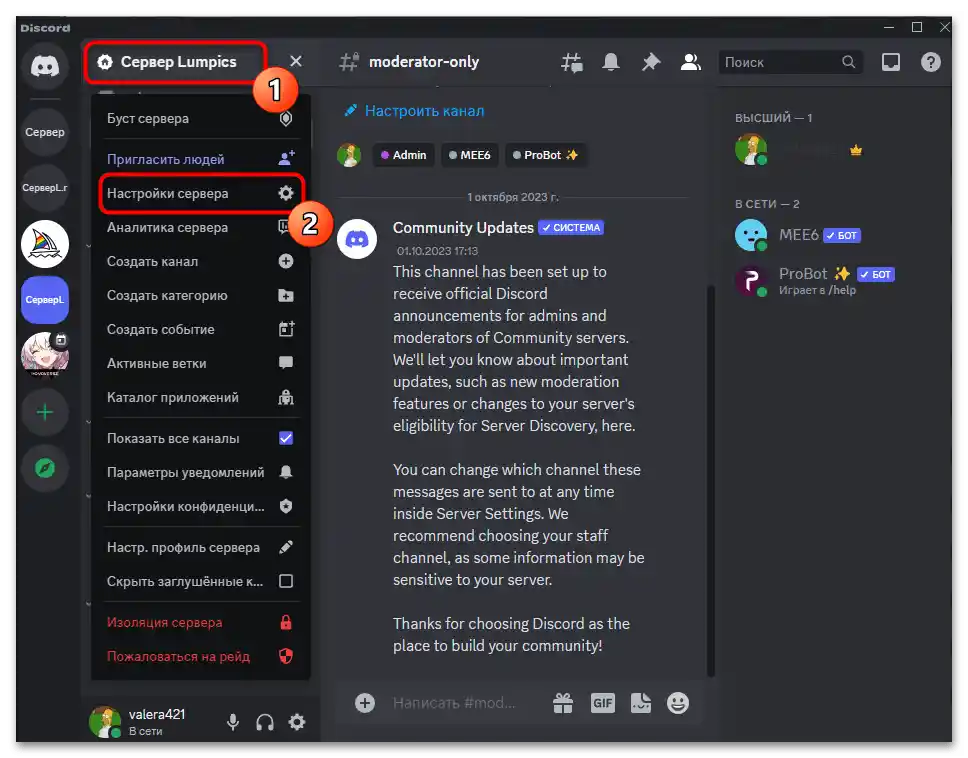Click the search magnifier icon

point(848,62)
